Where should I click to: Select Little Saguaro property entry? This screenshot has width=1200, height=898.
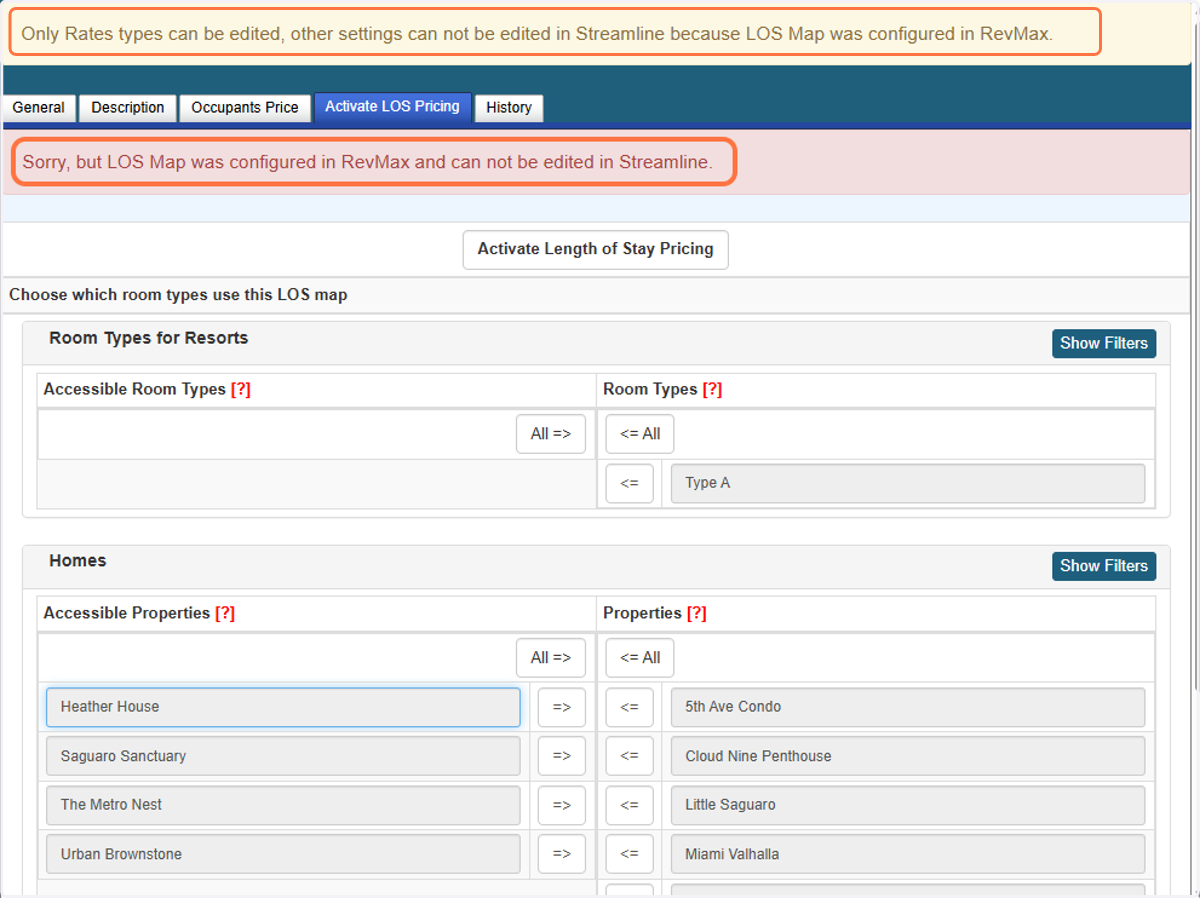click(908, 805)
